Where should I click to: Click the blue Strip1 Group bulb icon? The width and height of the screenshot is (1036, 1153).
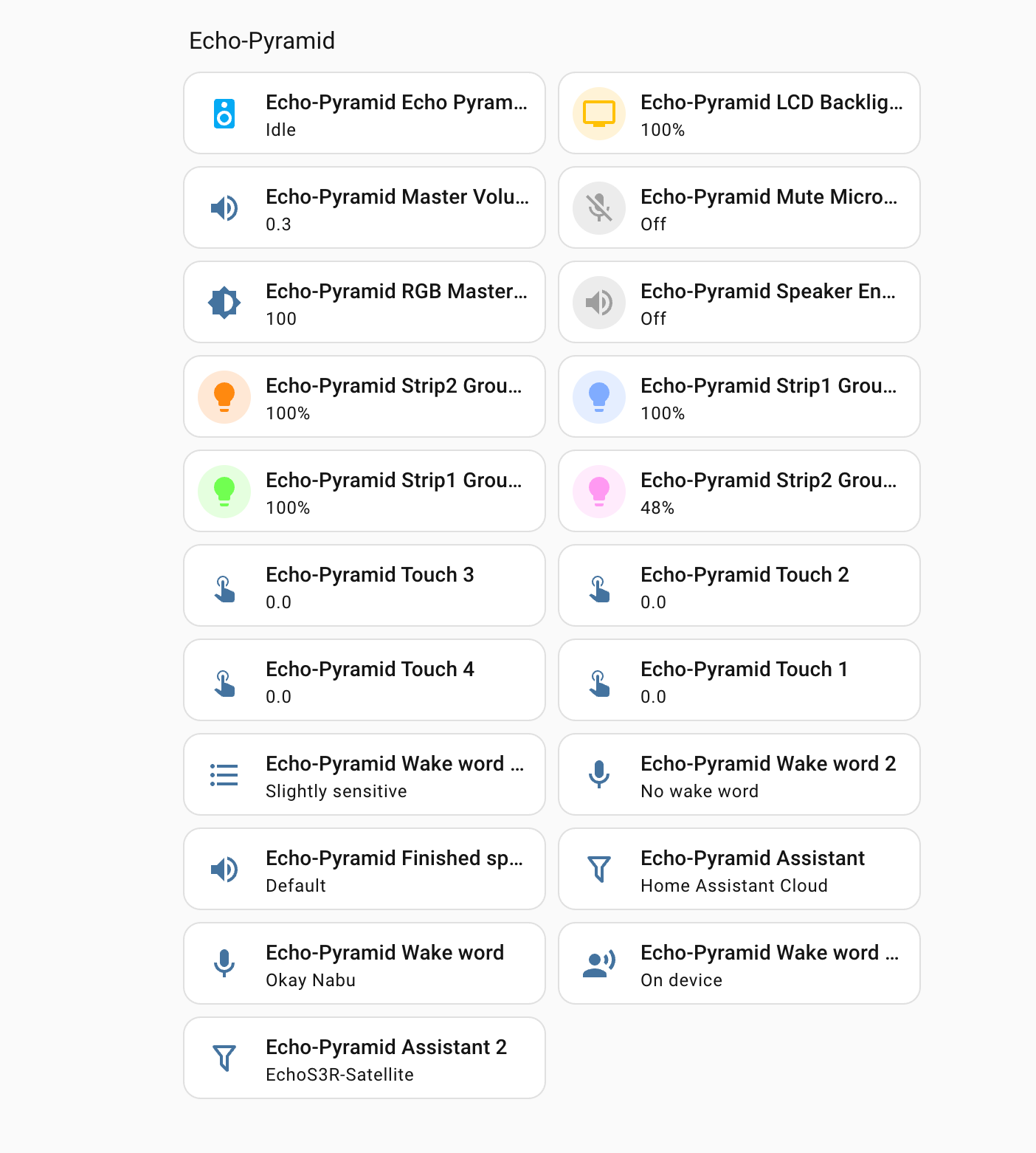599,397
